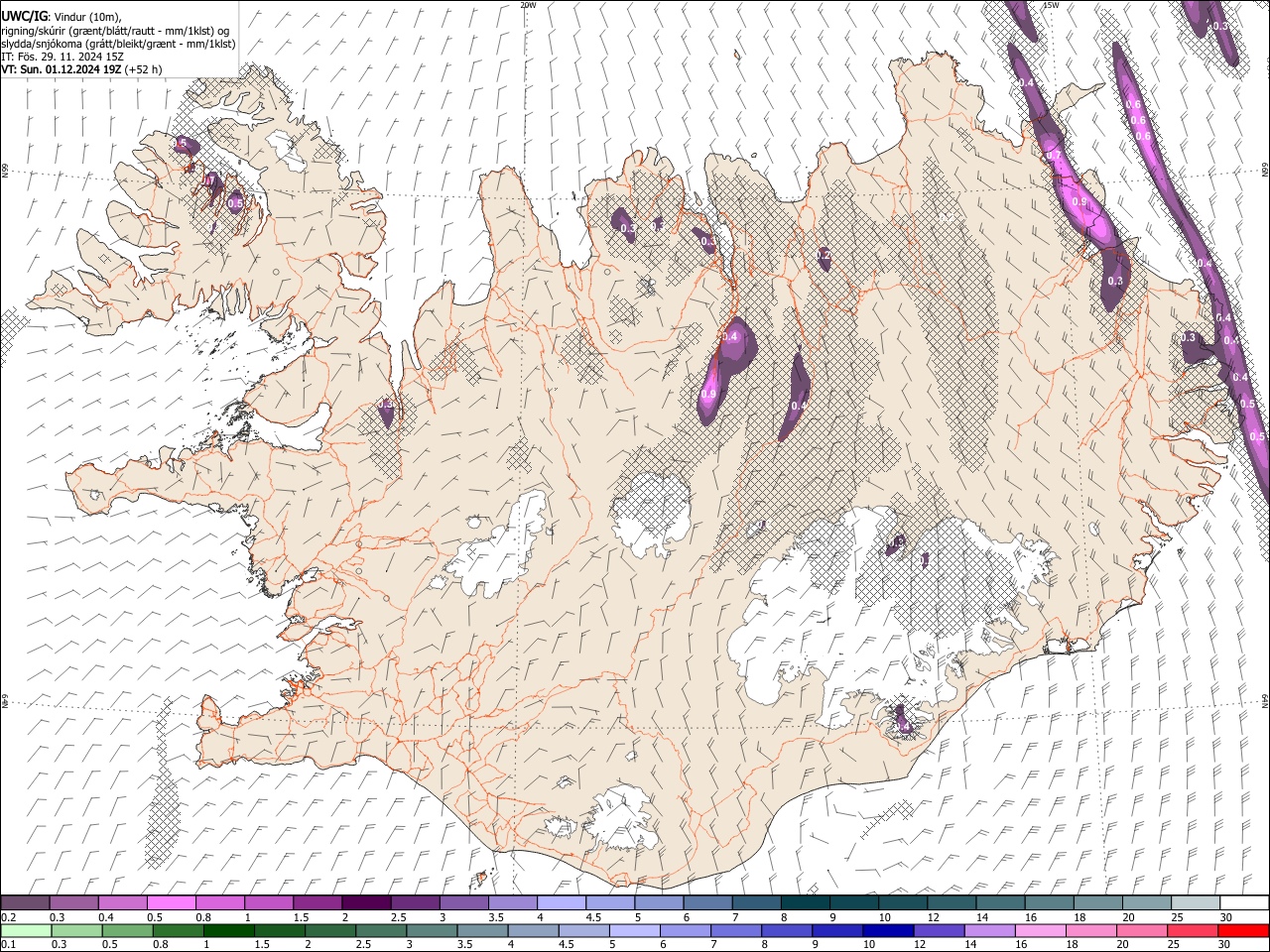Select the 'IT: Fös. 29. 11. 2024 15Z' line
The width and height of the screenshot is (1270, 952).
tap(63, 57)
